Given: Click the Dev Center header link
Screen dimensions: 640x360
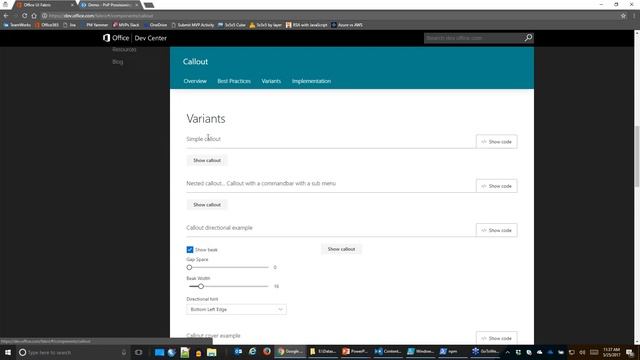Looking at the screenshot, I should (x=151, y=38).
